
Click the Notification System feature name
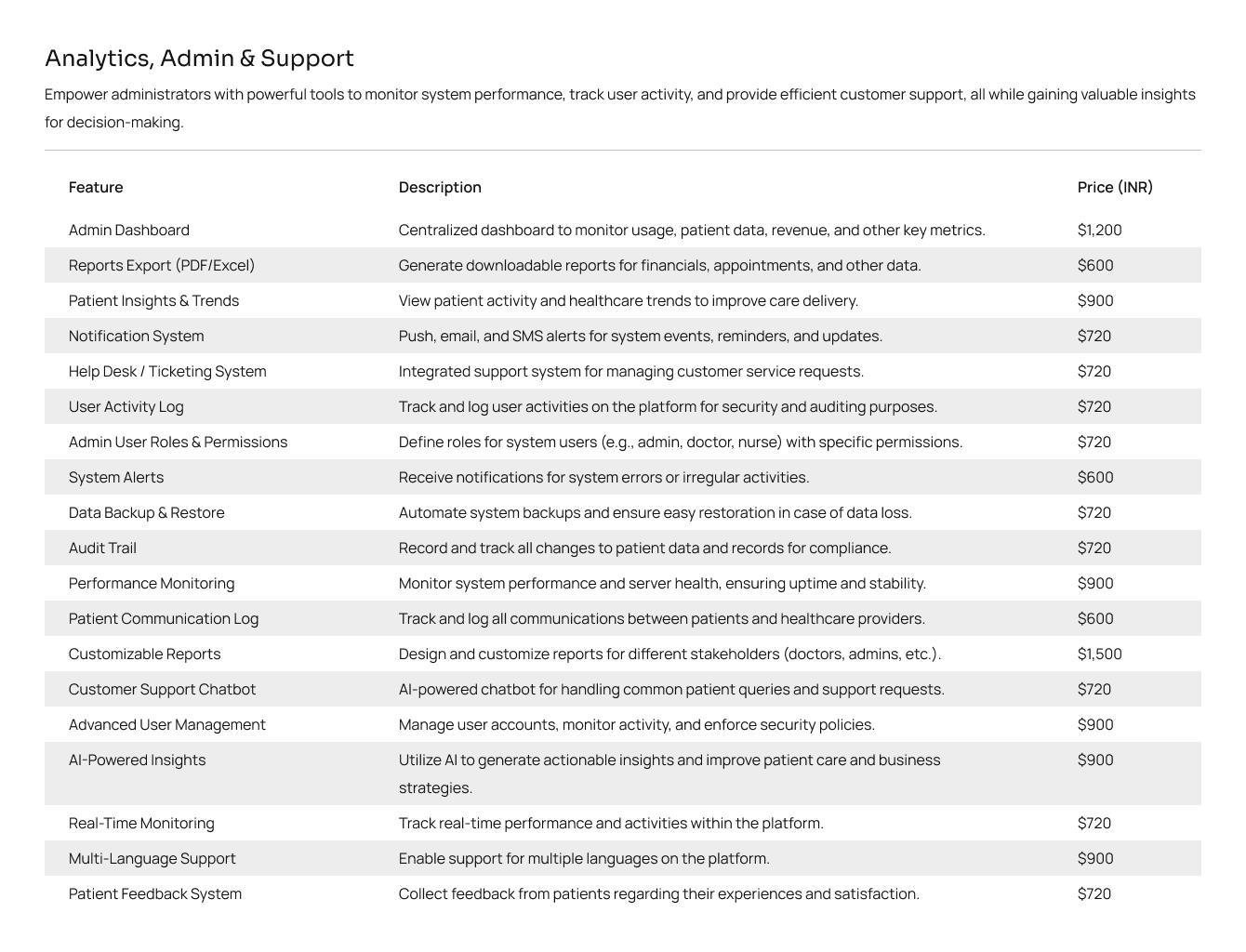136,336
